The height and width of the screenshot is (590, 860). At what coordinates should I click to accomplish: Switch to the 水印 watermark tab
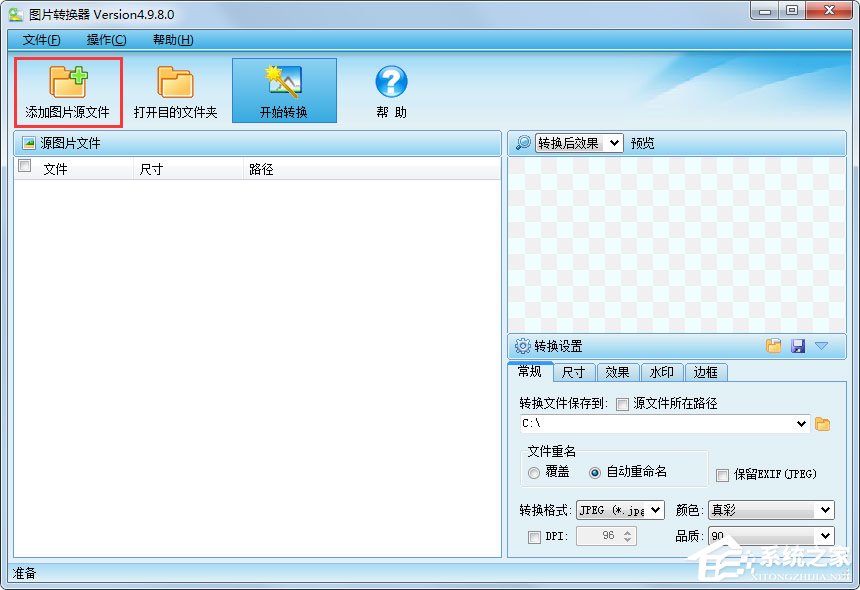(660, 372)
